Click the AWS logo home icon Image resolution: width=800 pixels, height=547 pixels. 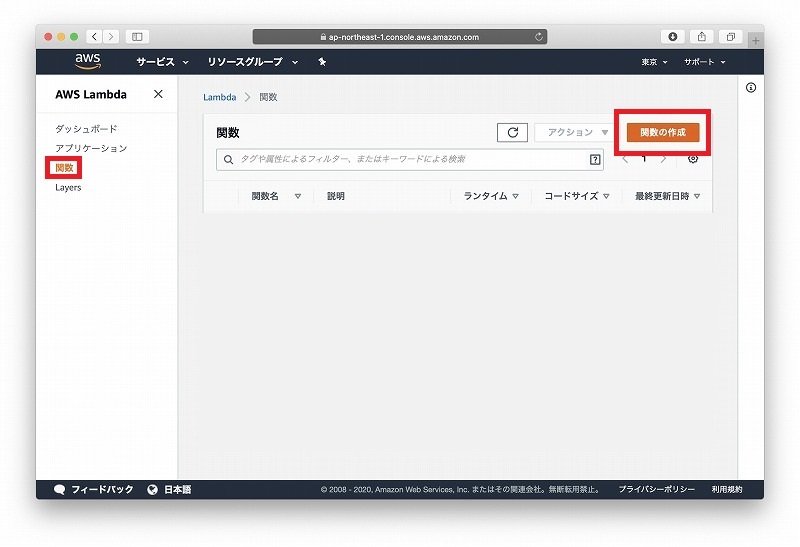88,61
